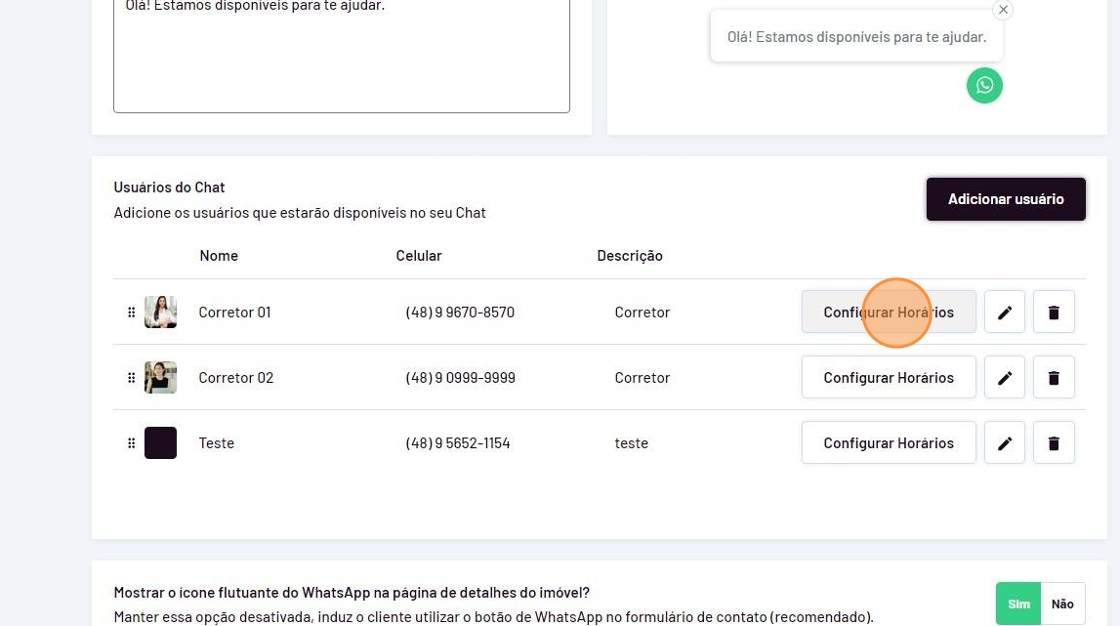Viewport: 1120px width, 626px height.
Task: Click drag handle beside Corretor 02
Action: point(131,378)
